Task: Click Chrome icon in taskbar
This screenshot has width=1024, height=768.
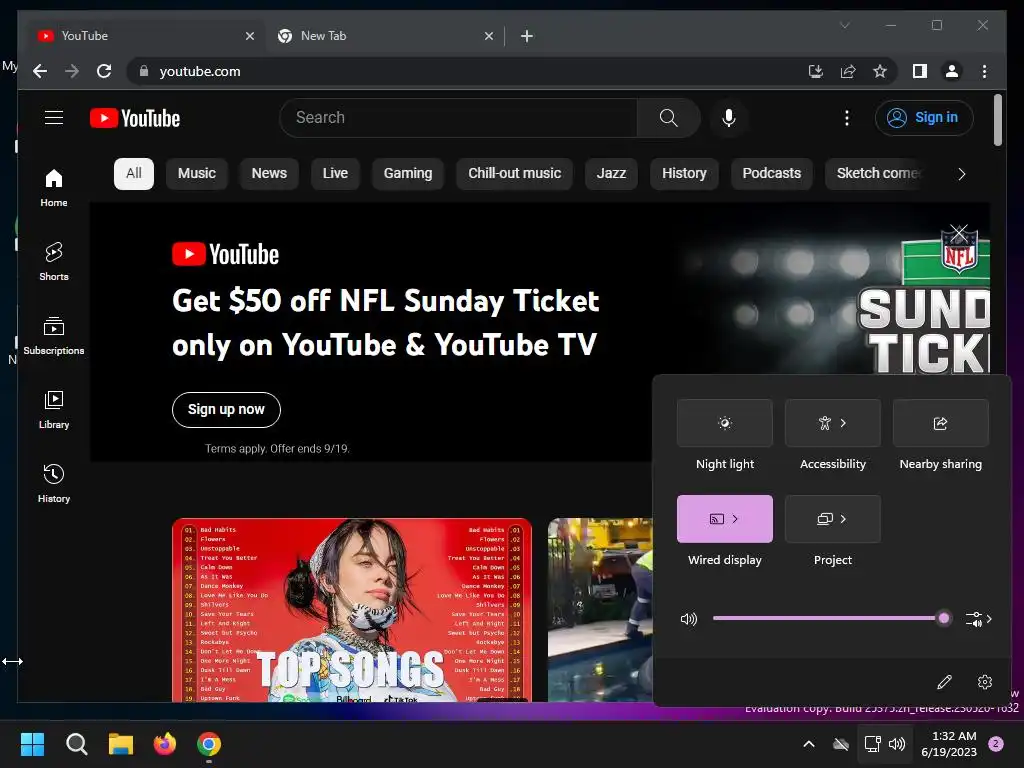Action: pyautogui.click(x=209, y=744)
